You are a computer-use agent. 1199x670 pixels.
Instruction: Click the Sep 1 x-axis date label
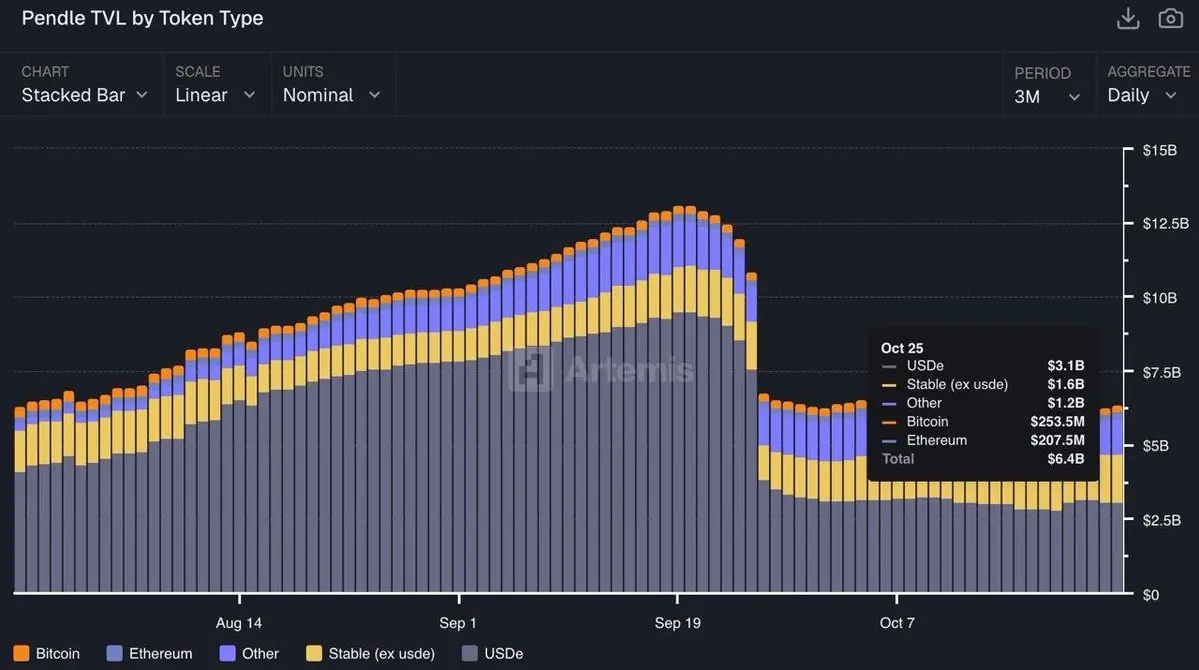[459, 623]
